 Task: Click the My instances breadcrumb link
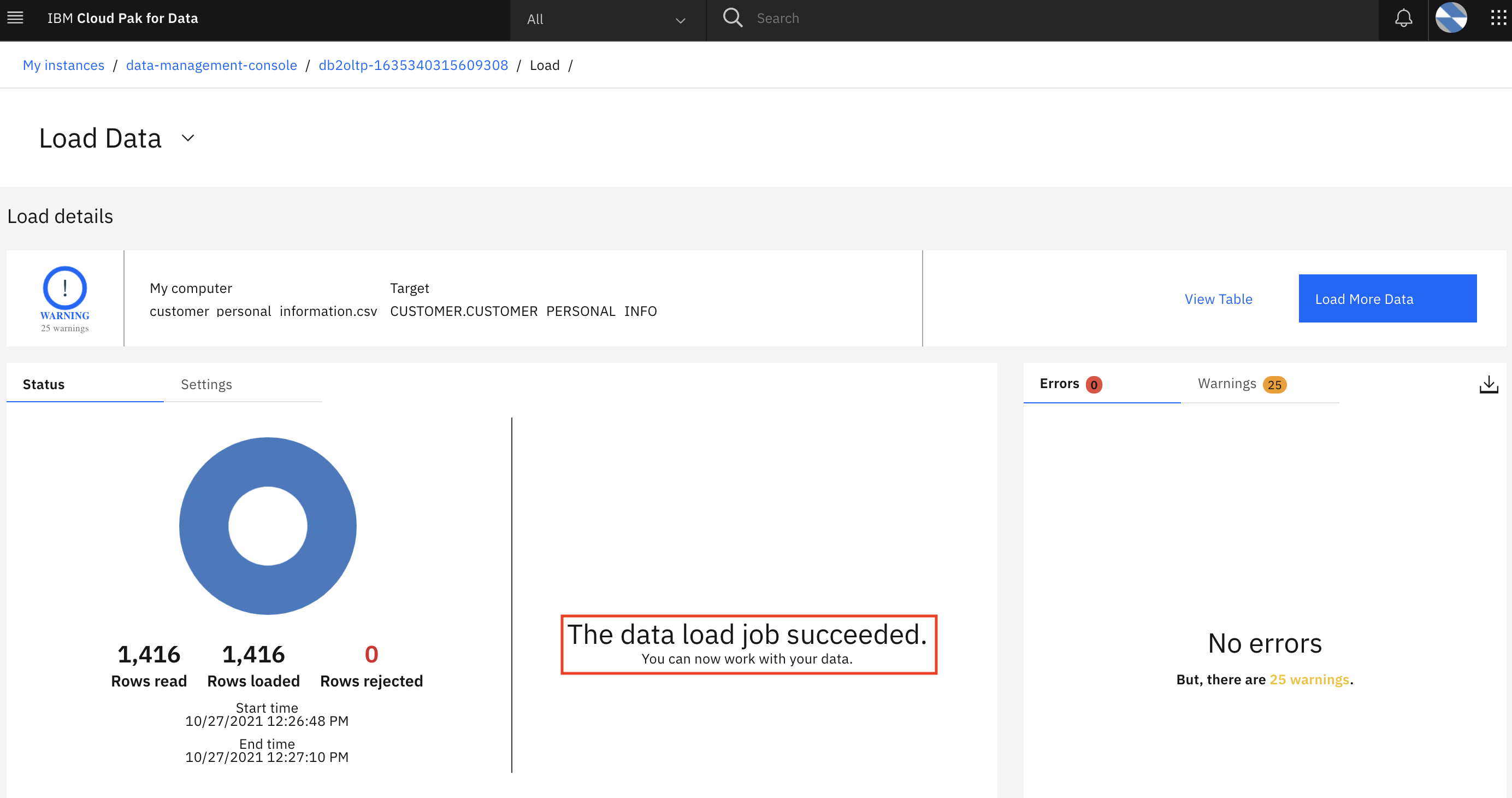[63, 65]
